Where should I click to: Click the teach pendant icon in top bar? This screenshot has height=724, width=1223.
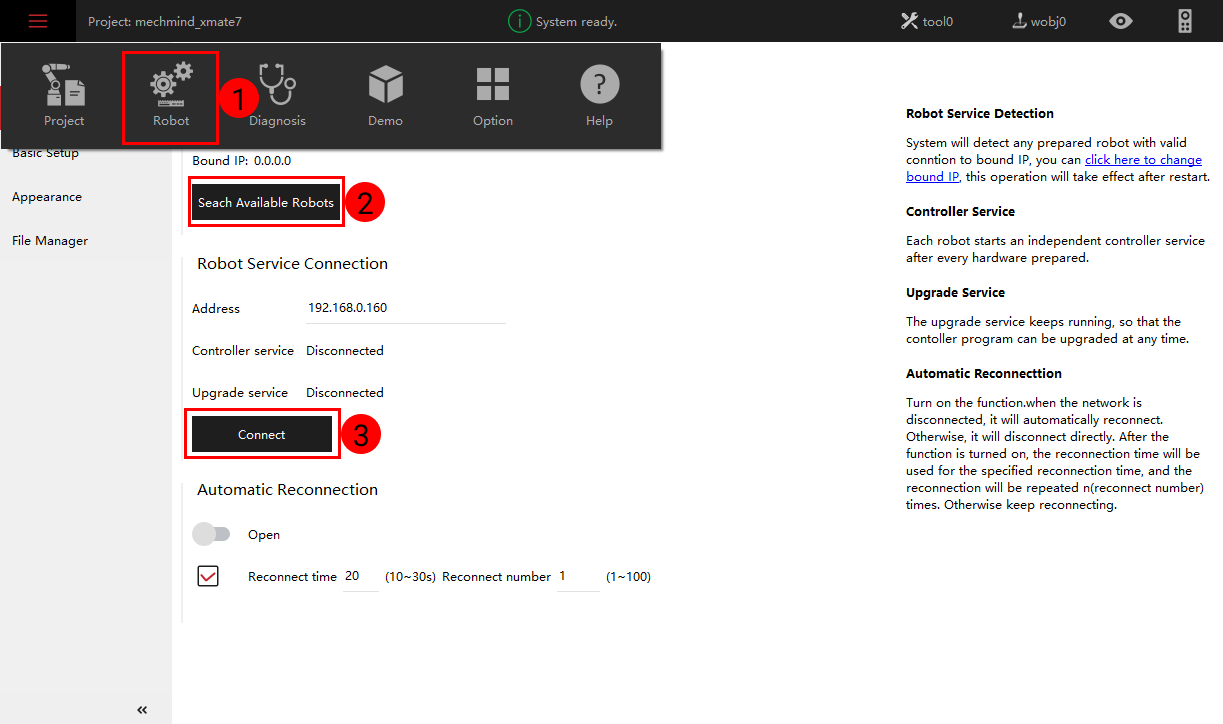[x=1185, y=21]
